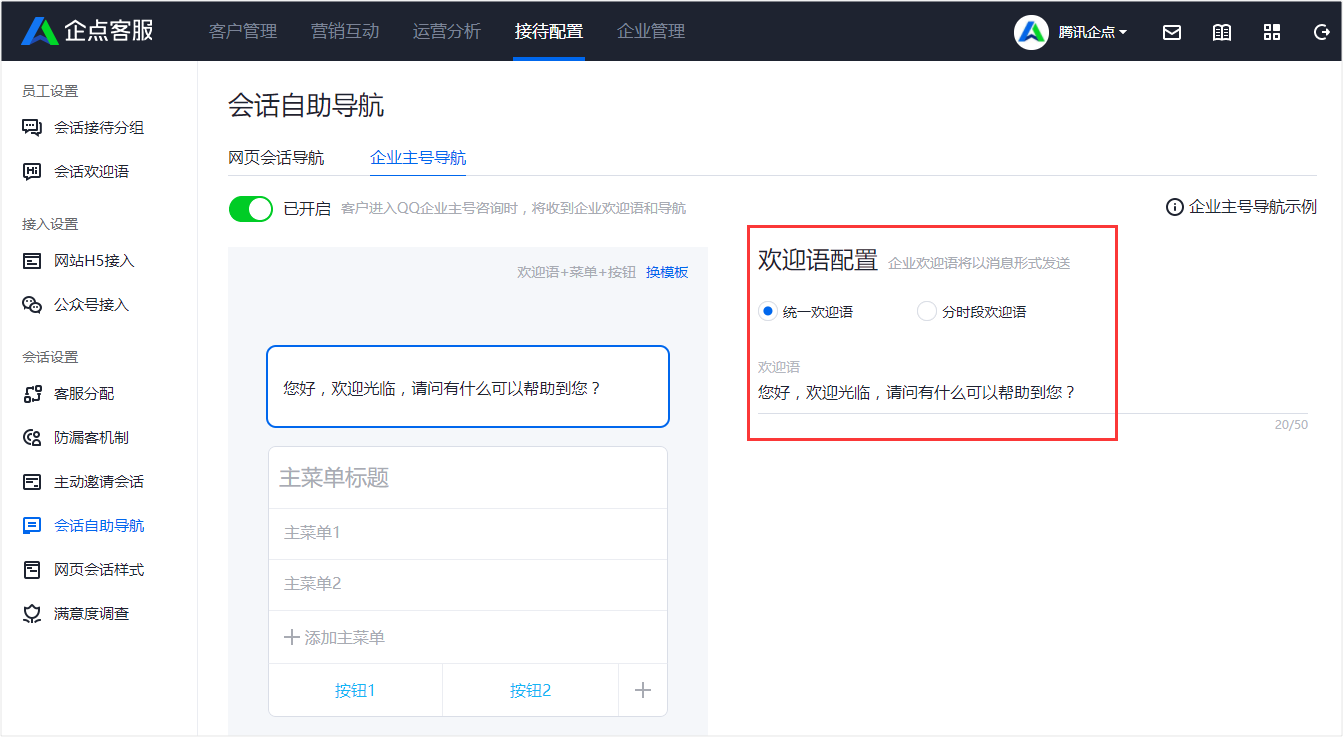Viewport: 1343px width, 737px height.
Task: Select the 主菜单1 row
Action: (468, 533)
